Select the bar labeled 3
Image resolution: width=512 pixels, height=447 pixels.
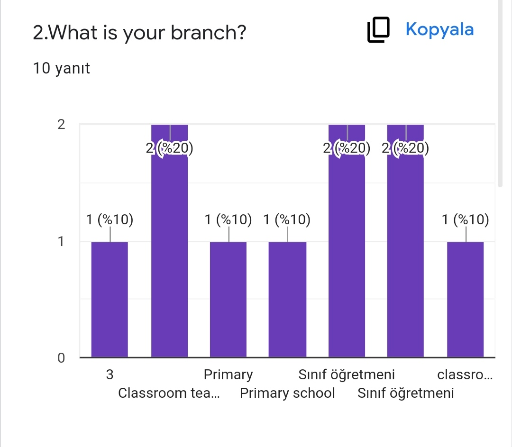pyautogui.click(x=110, y=300)
